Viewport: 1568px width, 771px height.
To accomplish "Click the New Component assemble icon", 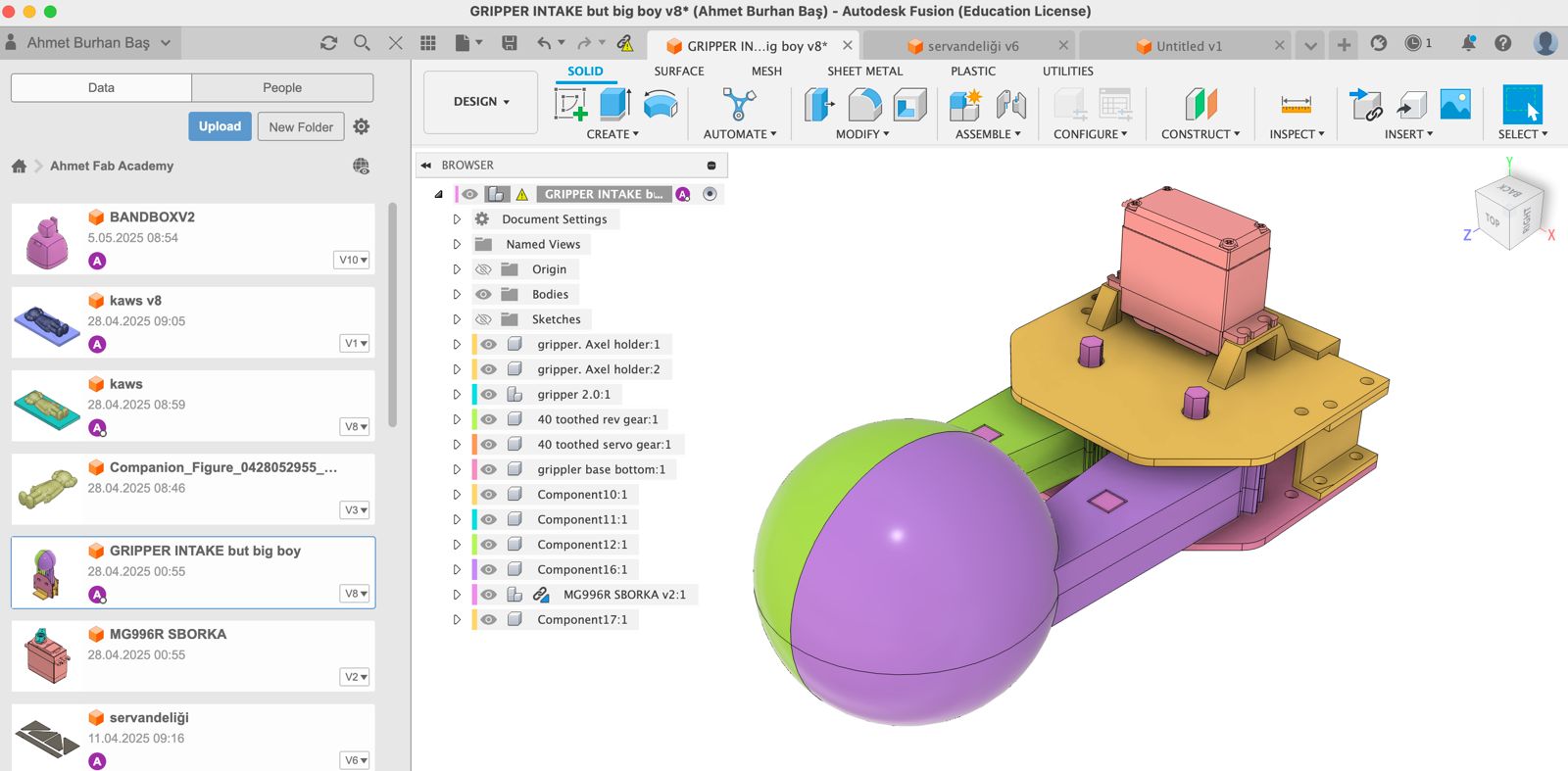I will [965, 104].
